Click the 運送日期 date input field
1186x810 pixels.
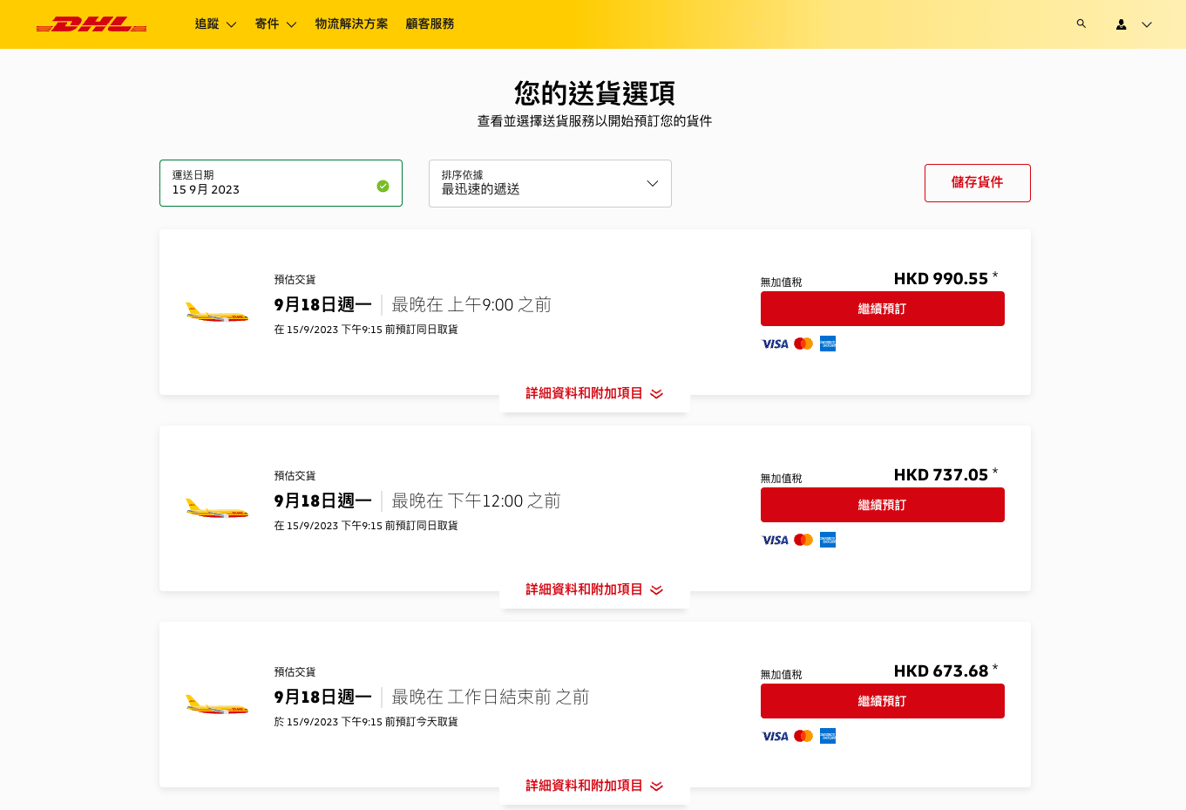tap(270, 184)
